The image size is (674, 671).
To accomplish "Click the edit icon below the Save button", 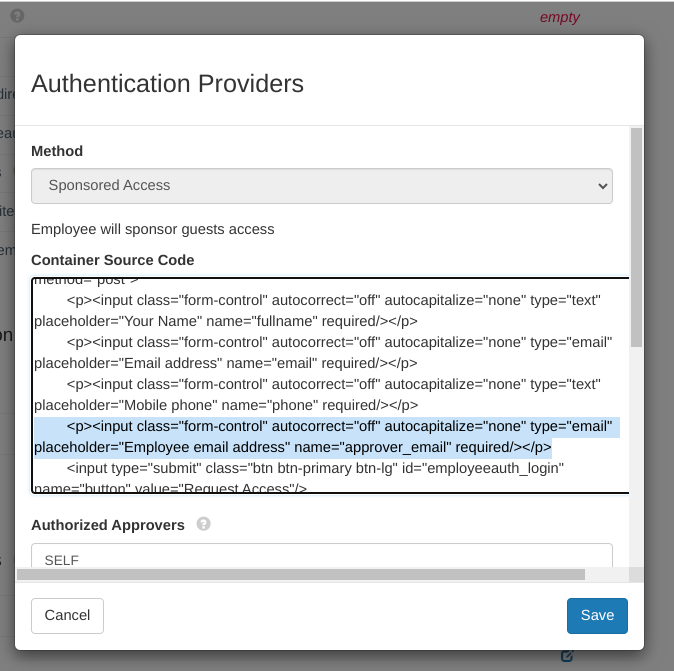I will coord(567,656).
